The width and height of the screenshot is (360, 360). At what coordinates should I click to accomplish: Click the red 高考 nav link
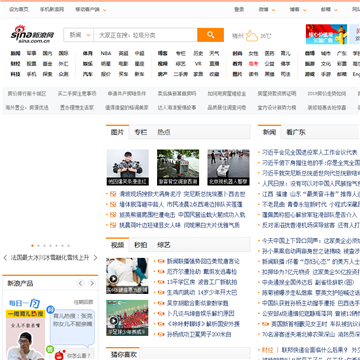click(x=253, y=64)
